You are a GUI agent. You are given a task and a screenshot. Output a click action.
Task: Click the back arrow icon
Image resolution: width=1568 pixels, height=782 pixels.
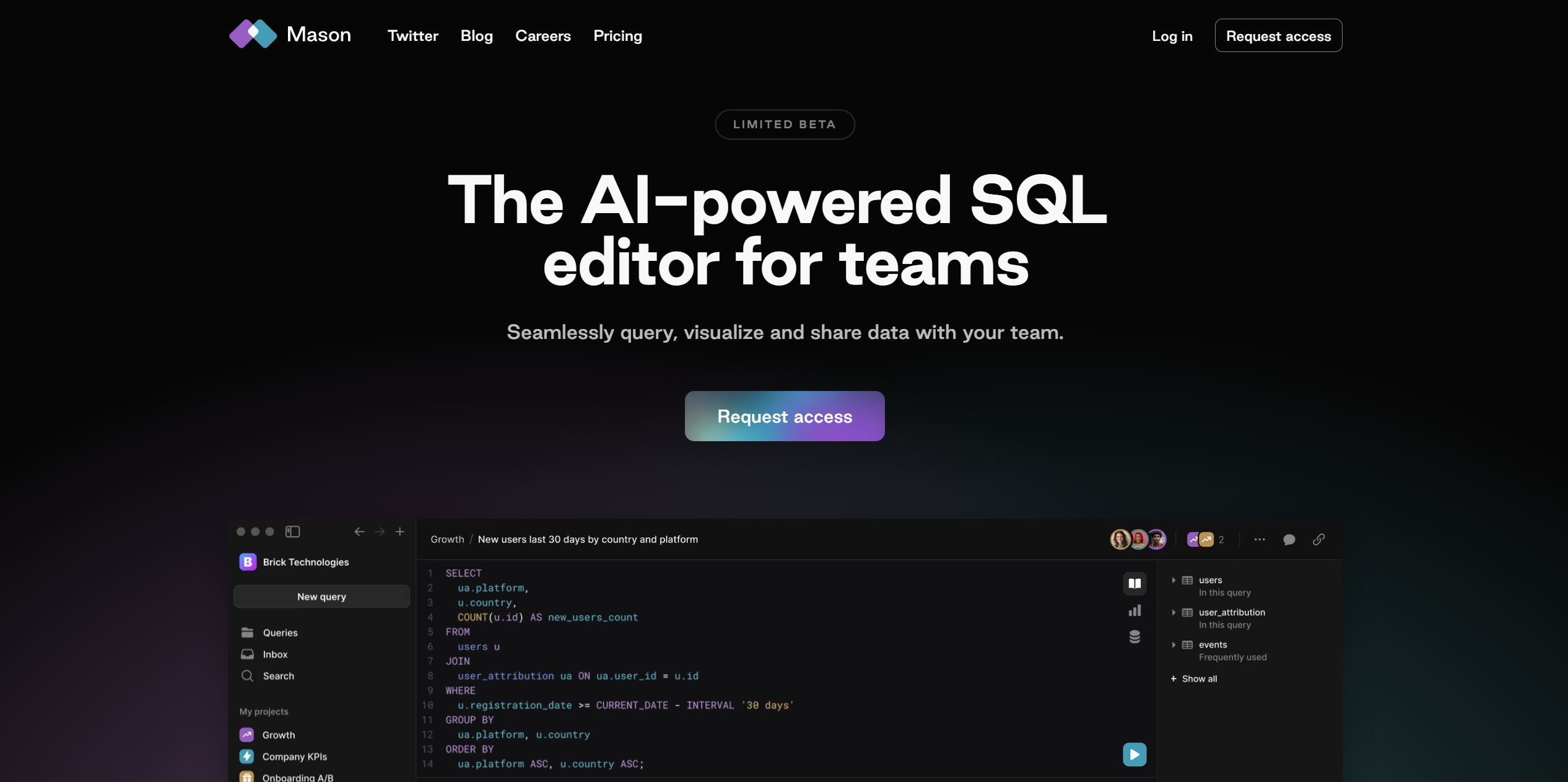pyautogui.click(x=359, y=532)
